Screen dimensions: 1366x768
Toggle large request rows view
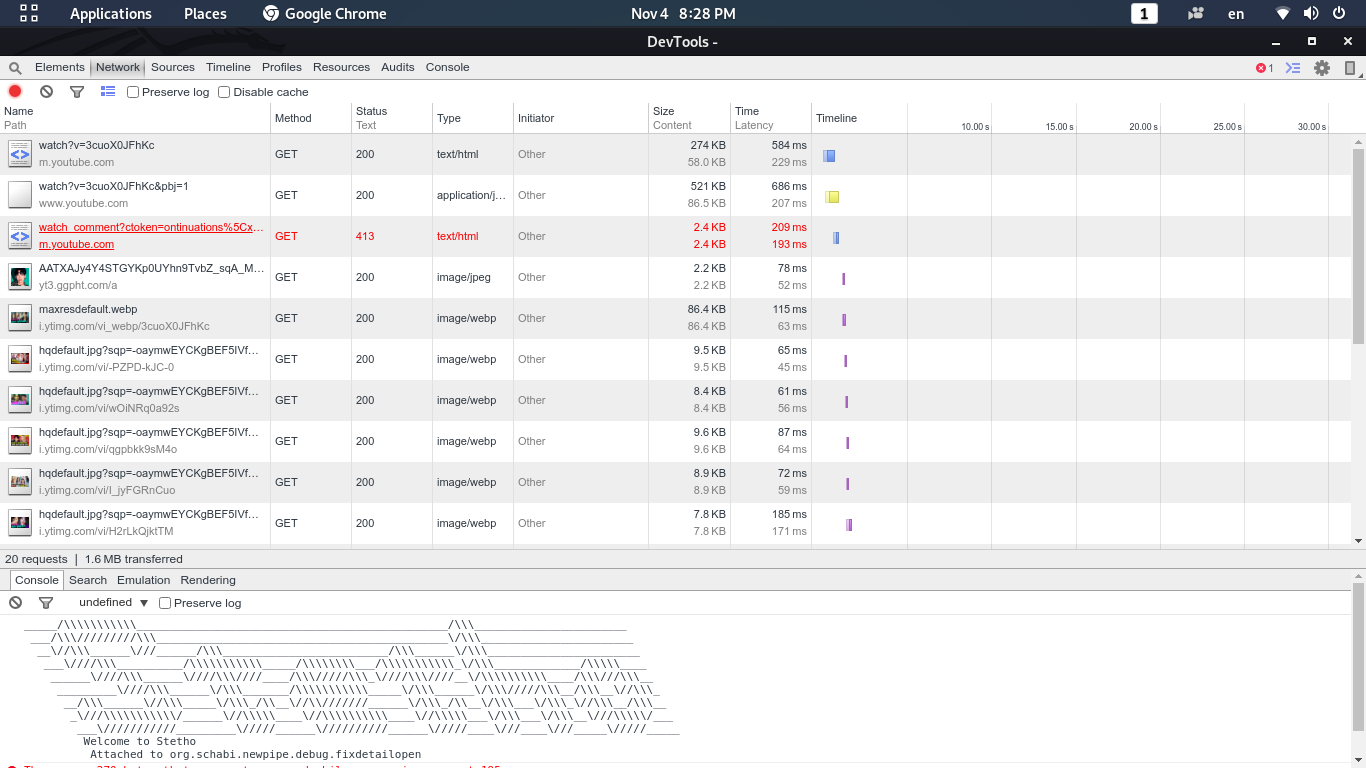point(107,91)
